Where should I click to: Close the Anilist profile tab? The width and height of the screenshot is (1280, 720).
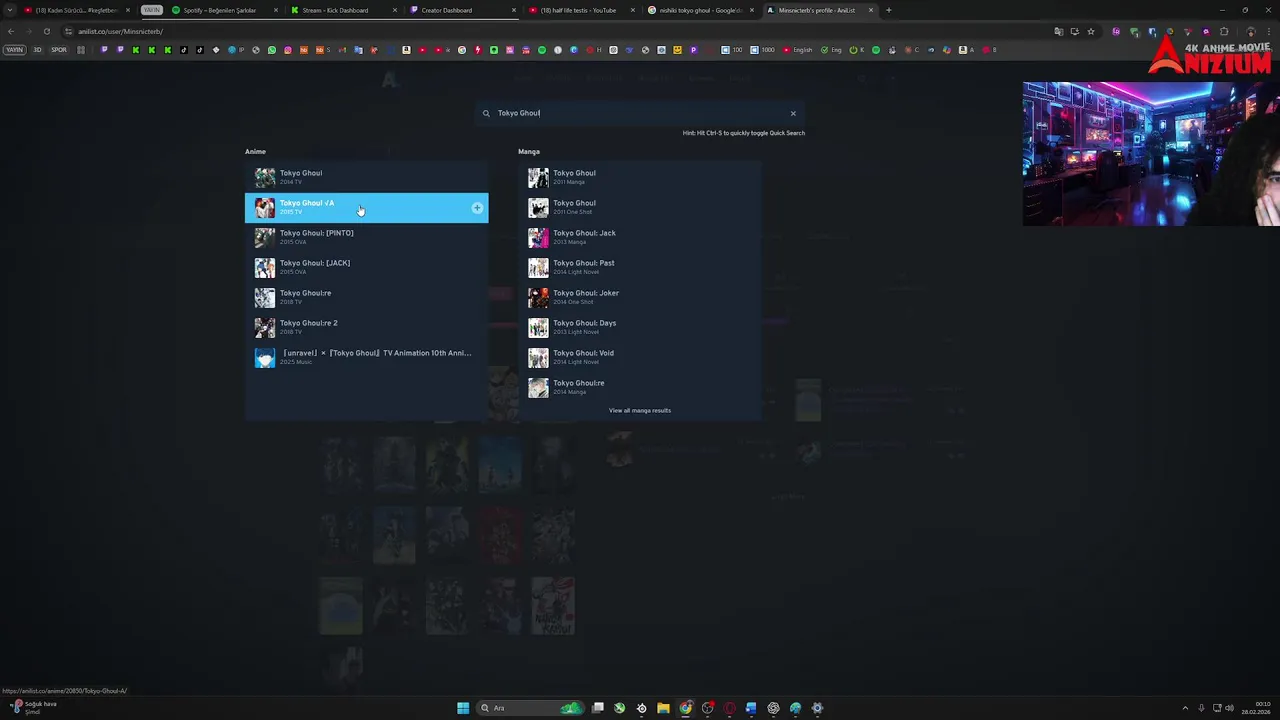point(871,10)
